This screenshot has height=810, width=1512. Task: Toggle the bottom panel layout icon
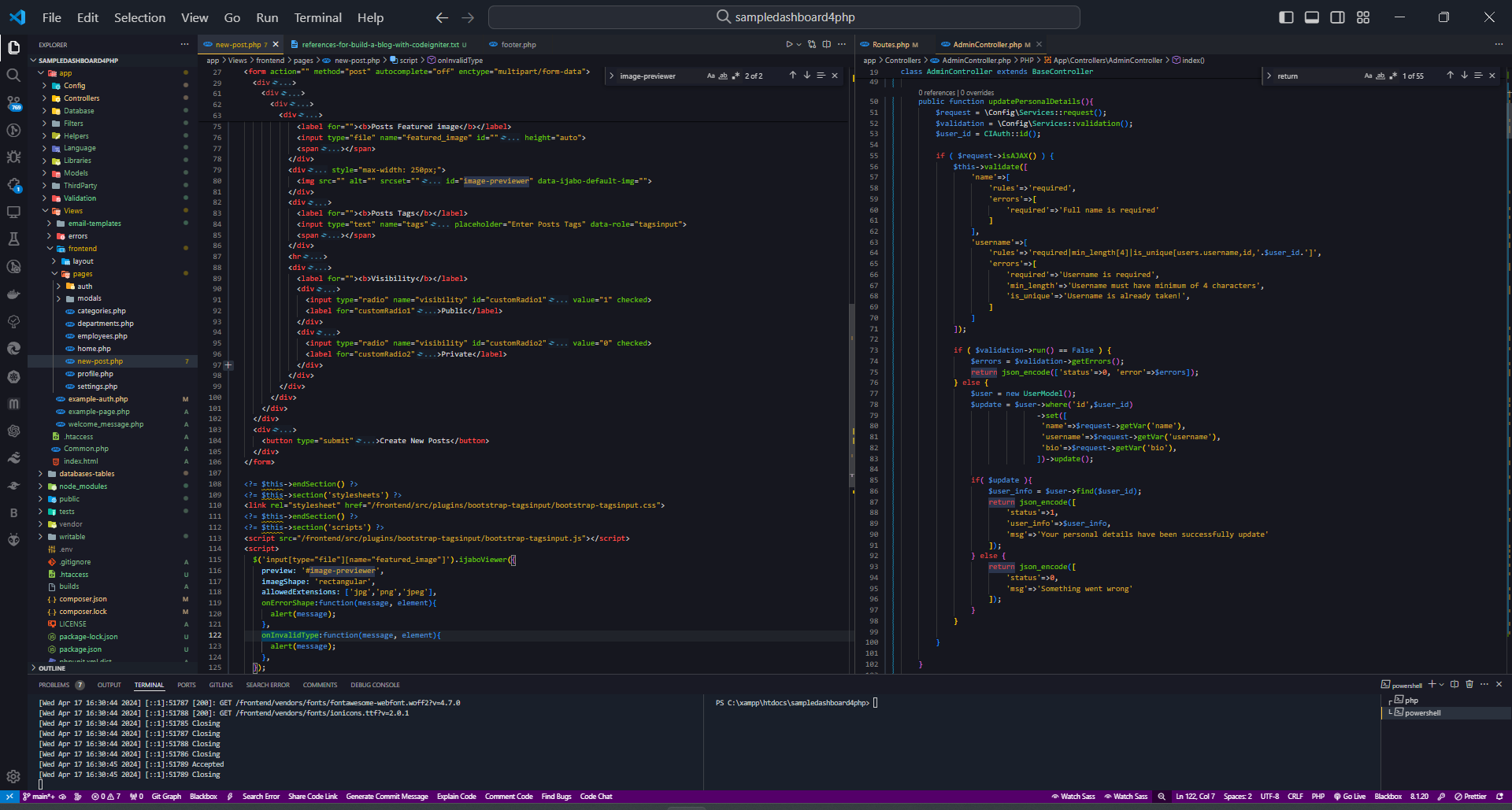click(1312, 17)
